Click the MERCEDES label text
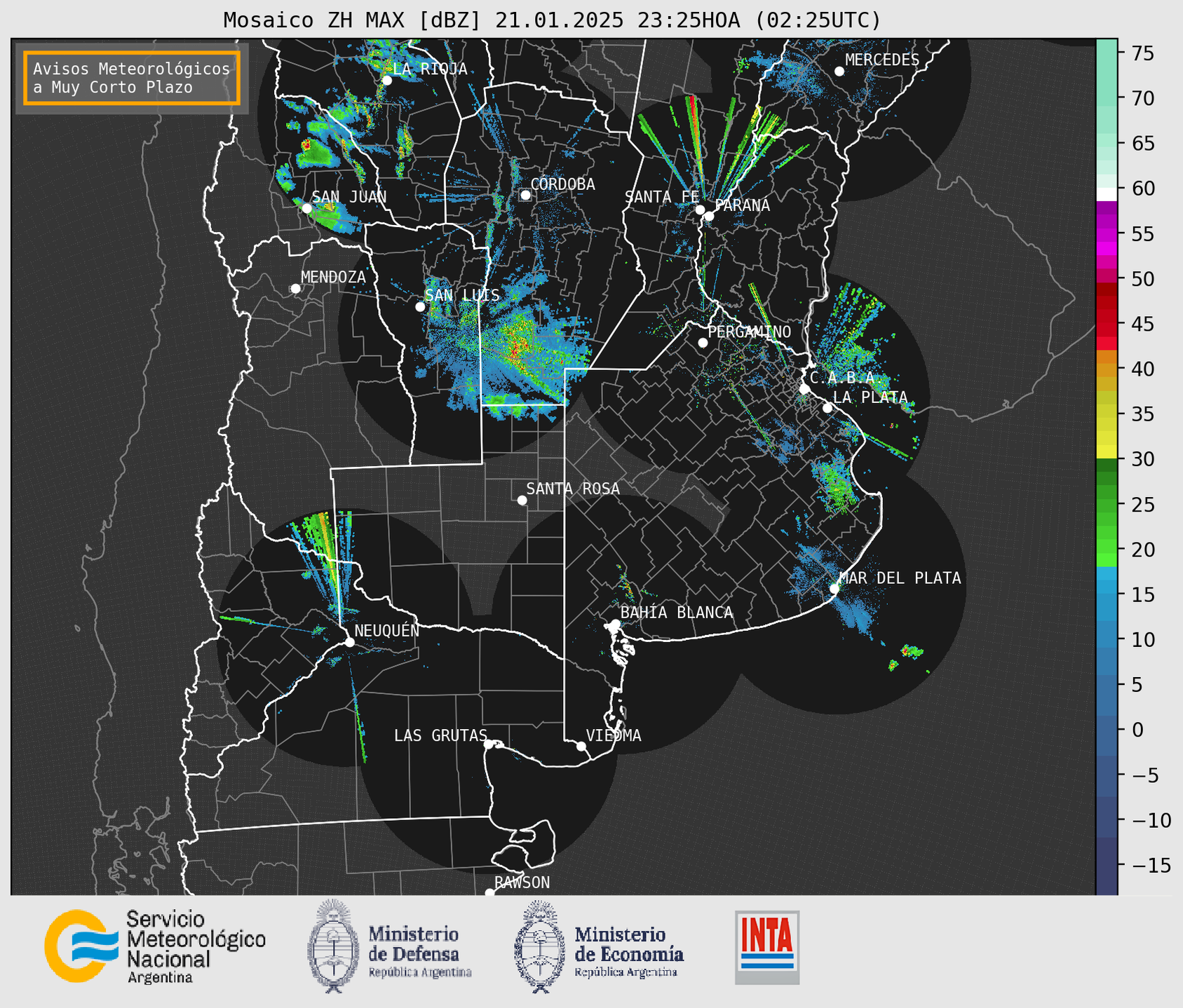 (x=882, y=60)
